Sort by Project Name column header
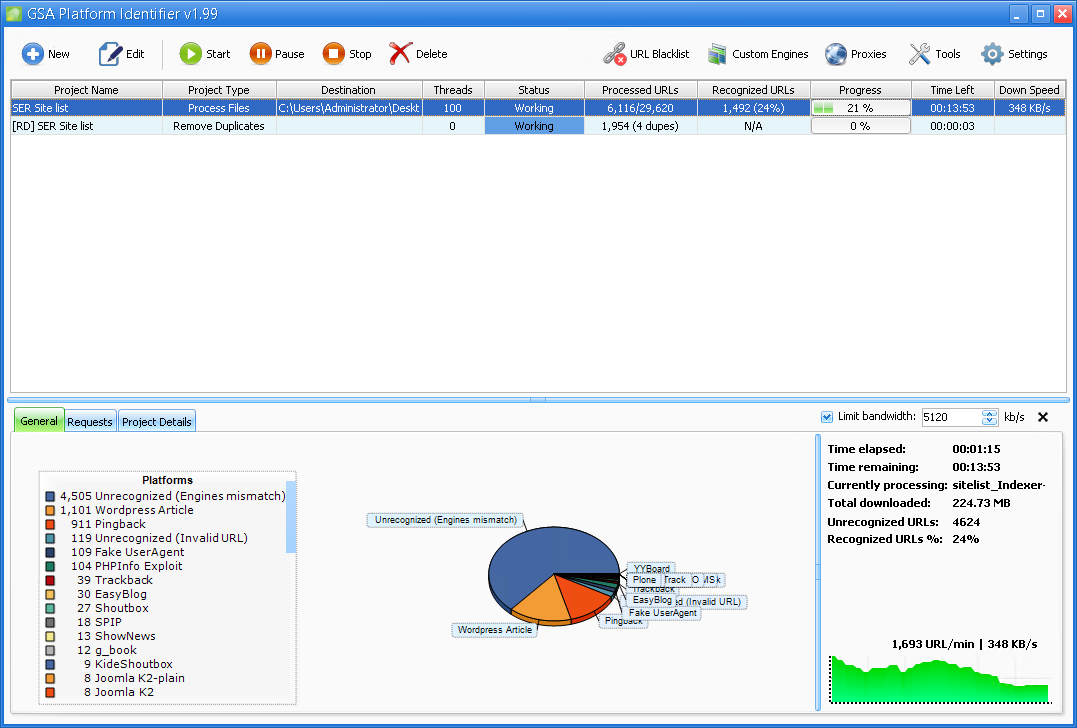Image resolution: width=1077 pixels, height=728 pixels. [86, 90]
